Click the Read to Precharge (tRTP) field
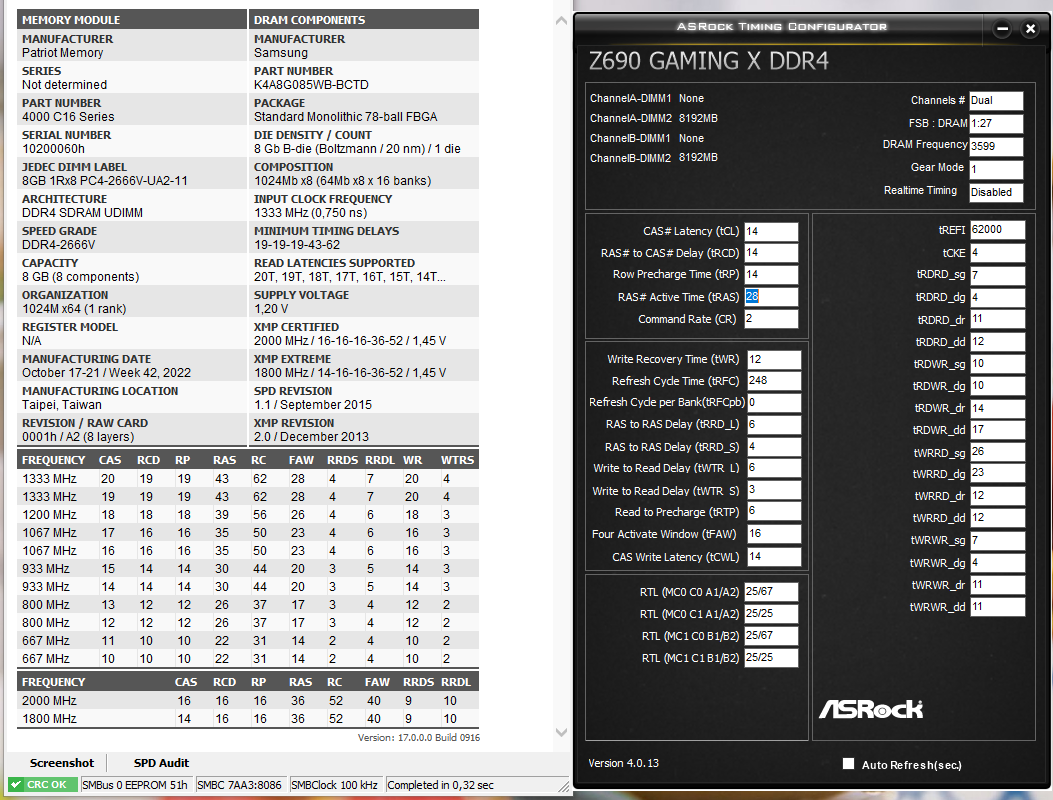Screen dimensions: 1053x800 (x=774, y=511)
